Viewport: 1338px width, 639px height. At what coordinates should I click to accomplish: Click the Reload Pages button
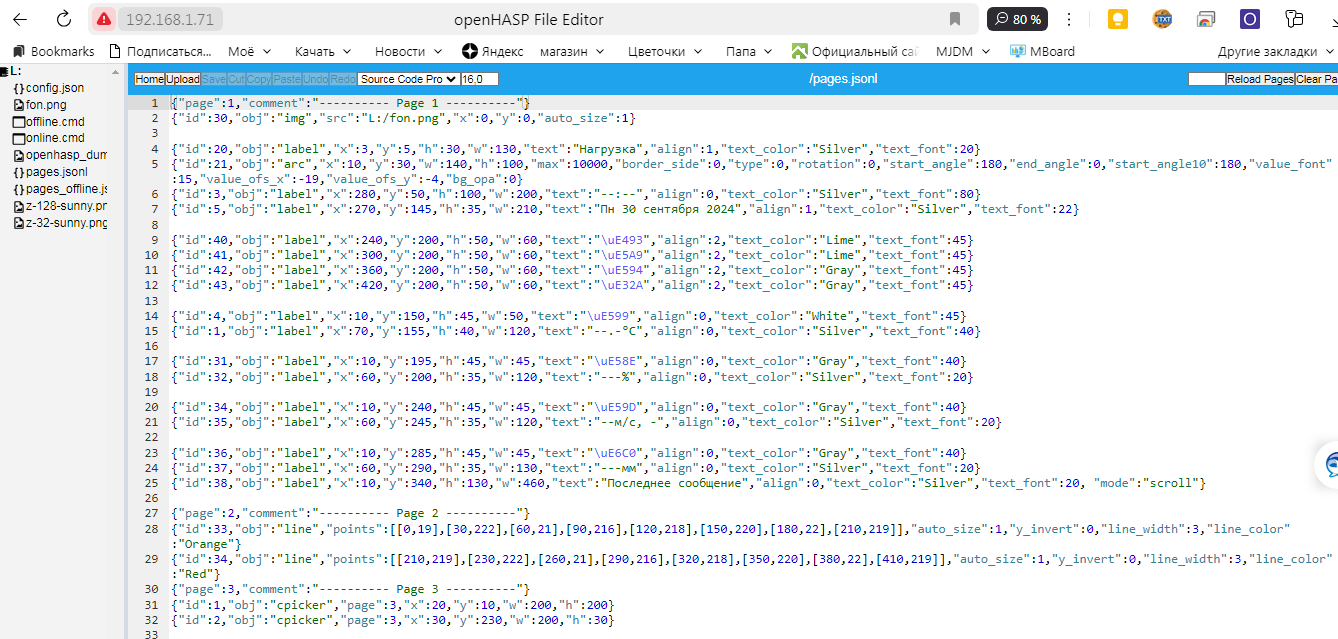(1260, 79)
